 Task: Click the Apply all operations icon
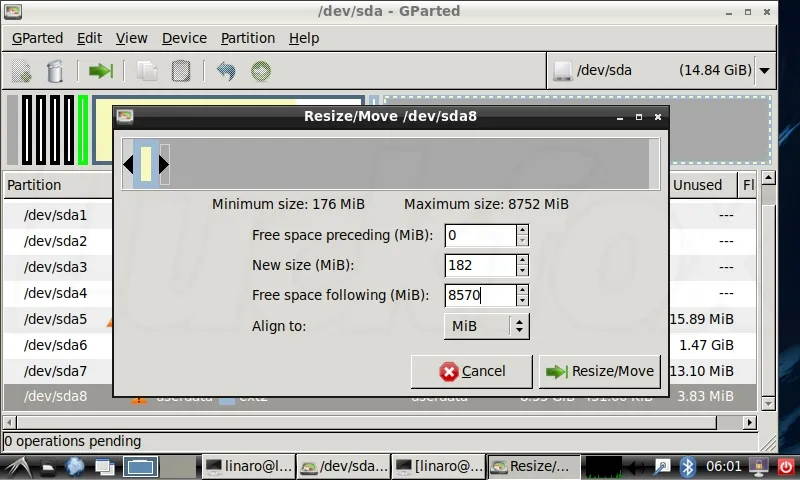pyautogui.click(x=261, y=71)
